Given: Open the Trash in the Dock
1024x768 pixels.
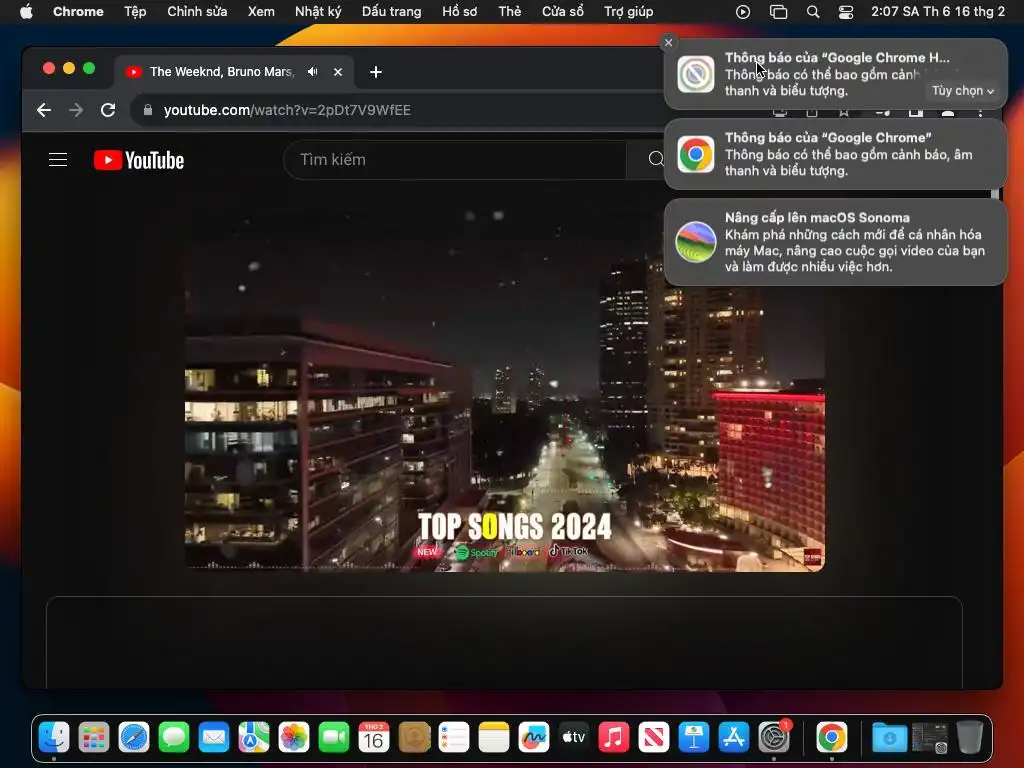Looking at the screenshot, I should click(970, 738).
